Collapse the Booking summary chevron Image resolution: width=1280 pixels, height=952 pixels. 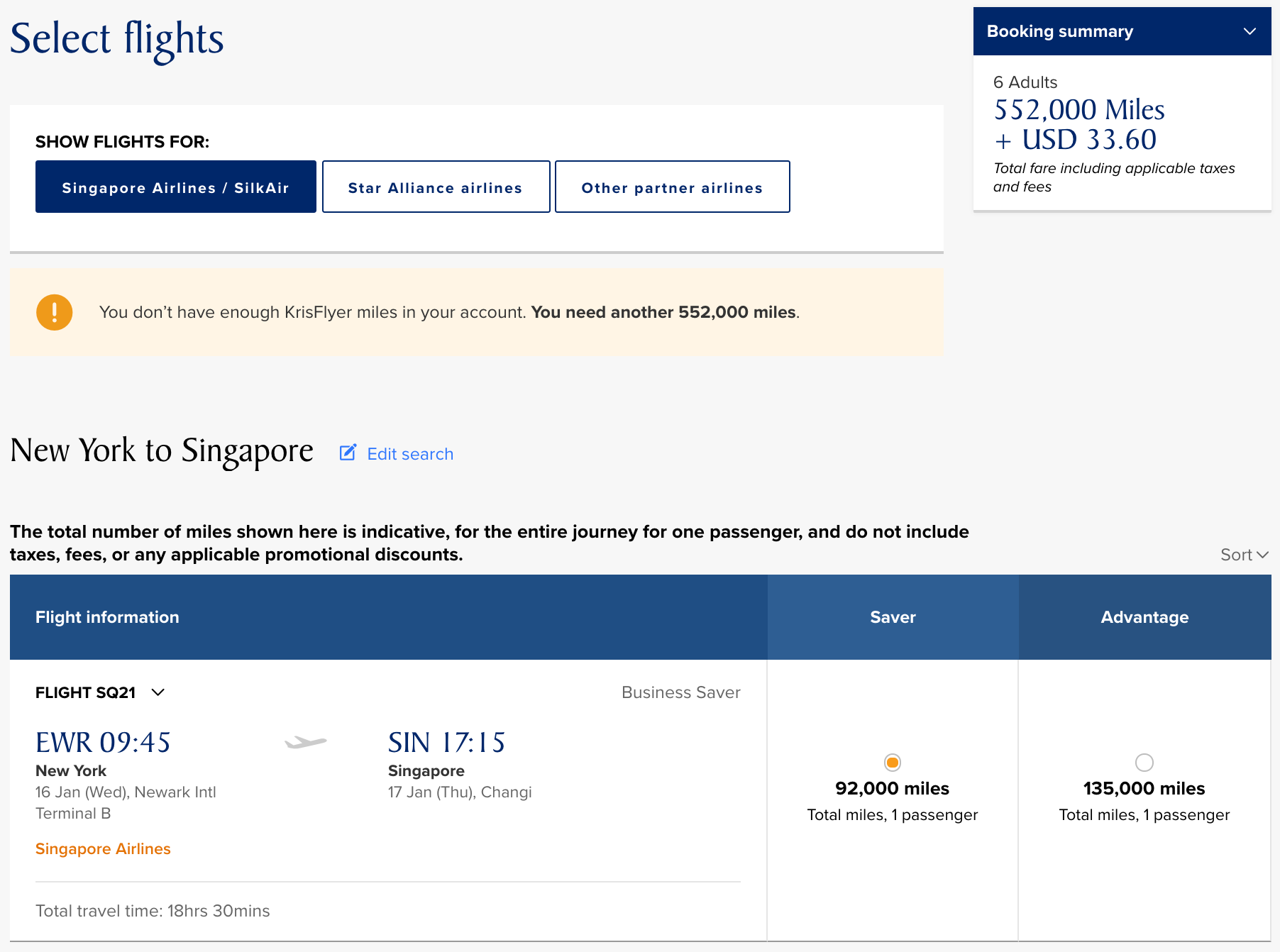(1249, 31)
